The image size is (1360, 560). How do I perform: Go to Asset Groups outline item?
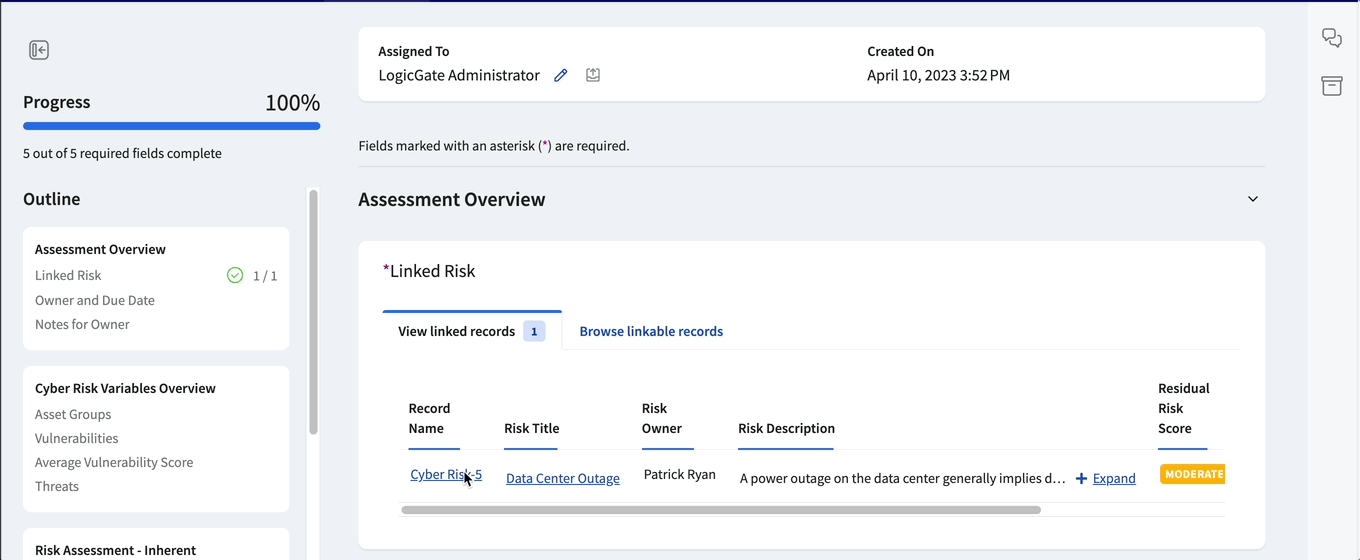[x=73, y=414]
